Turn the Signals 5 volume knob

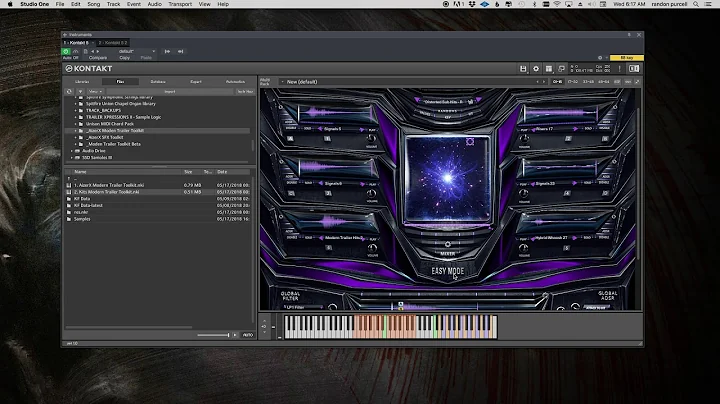[371, 138]
